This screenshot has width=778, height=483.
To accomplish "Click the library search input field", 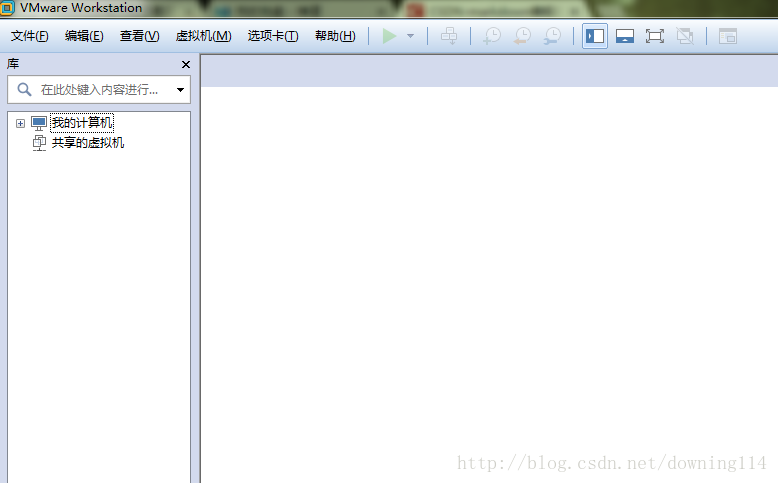I will 99,89.
